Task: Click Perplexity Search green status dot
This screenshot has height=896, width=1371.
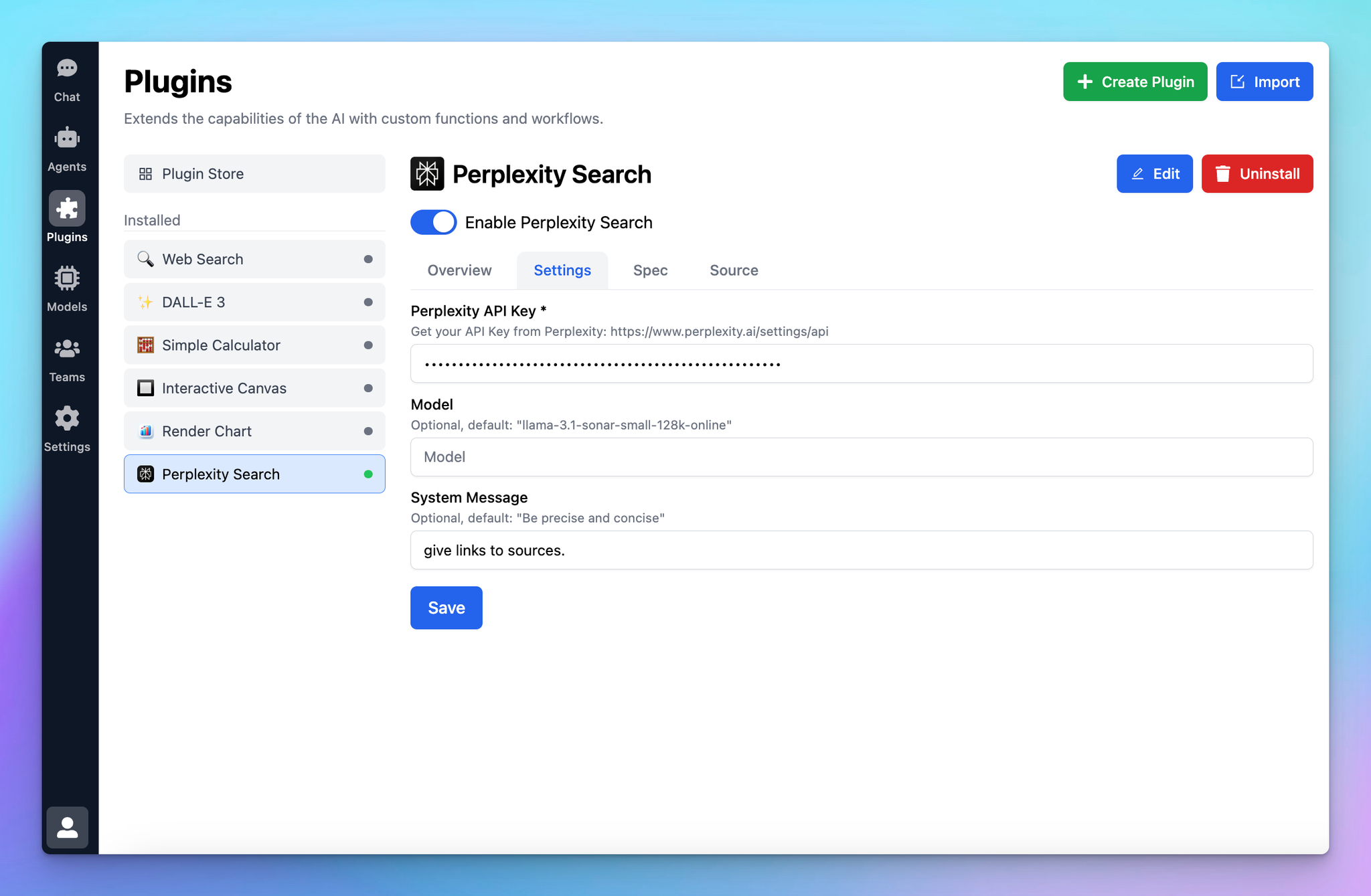Action: [x=368, y=474]
